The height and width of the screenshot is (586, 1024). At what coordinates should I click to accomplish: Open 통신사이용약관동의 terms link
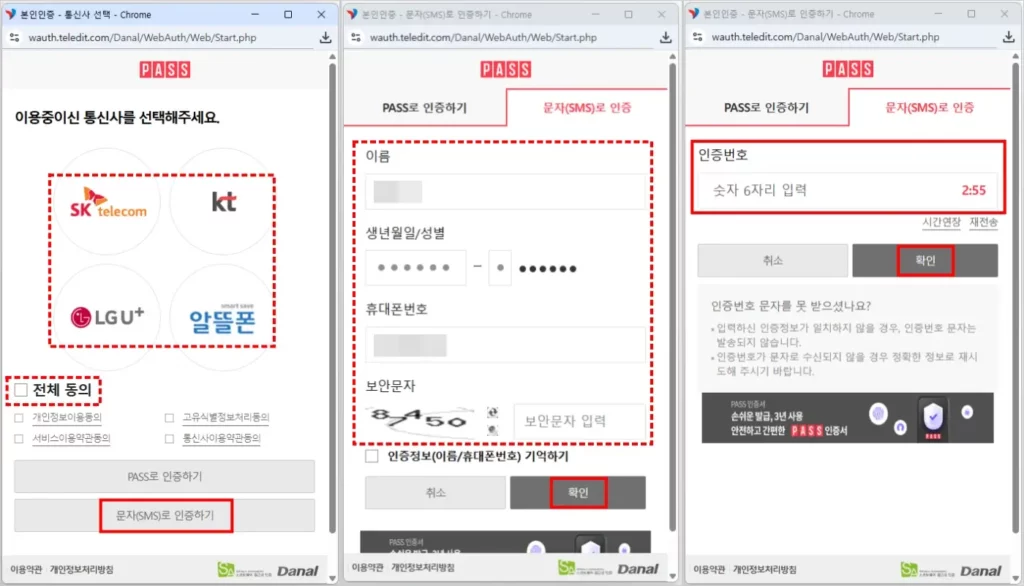pos(221,438)
